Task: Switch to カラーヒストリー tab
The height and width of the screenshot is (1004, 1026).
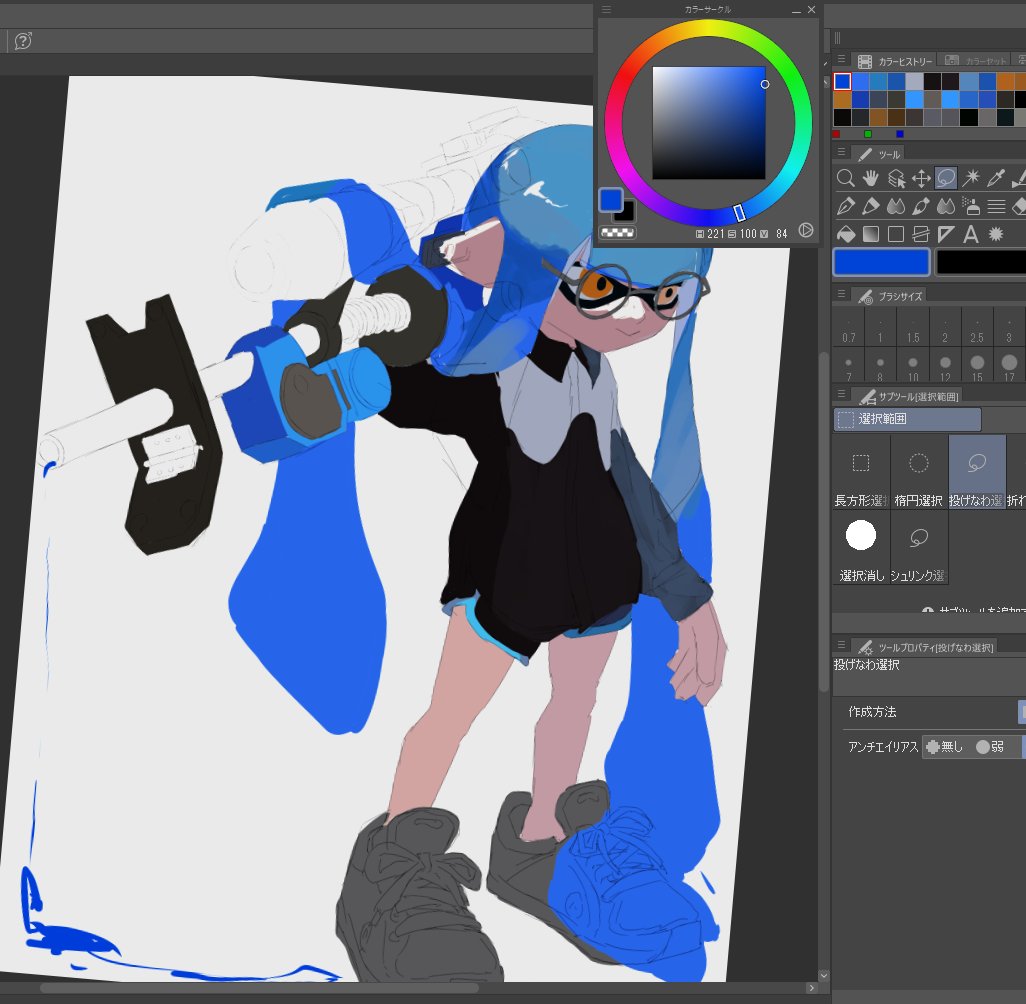Action: click(x=894, y=61)
